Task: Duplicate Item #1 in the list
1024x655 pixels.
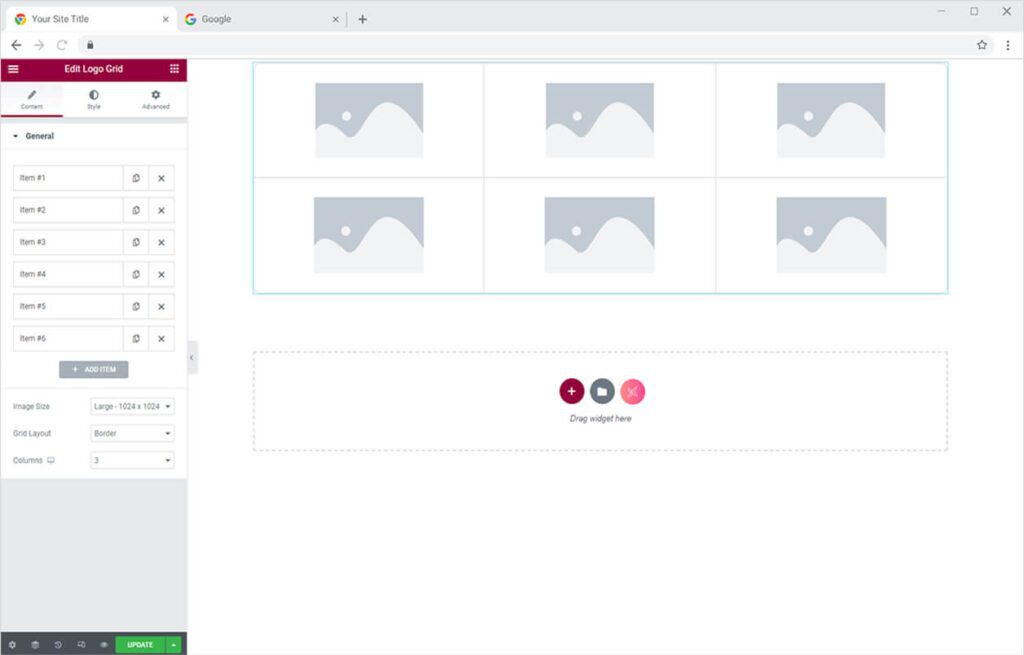Action: point(136,178)
